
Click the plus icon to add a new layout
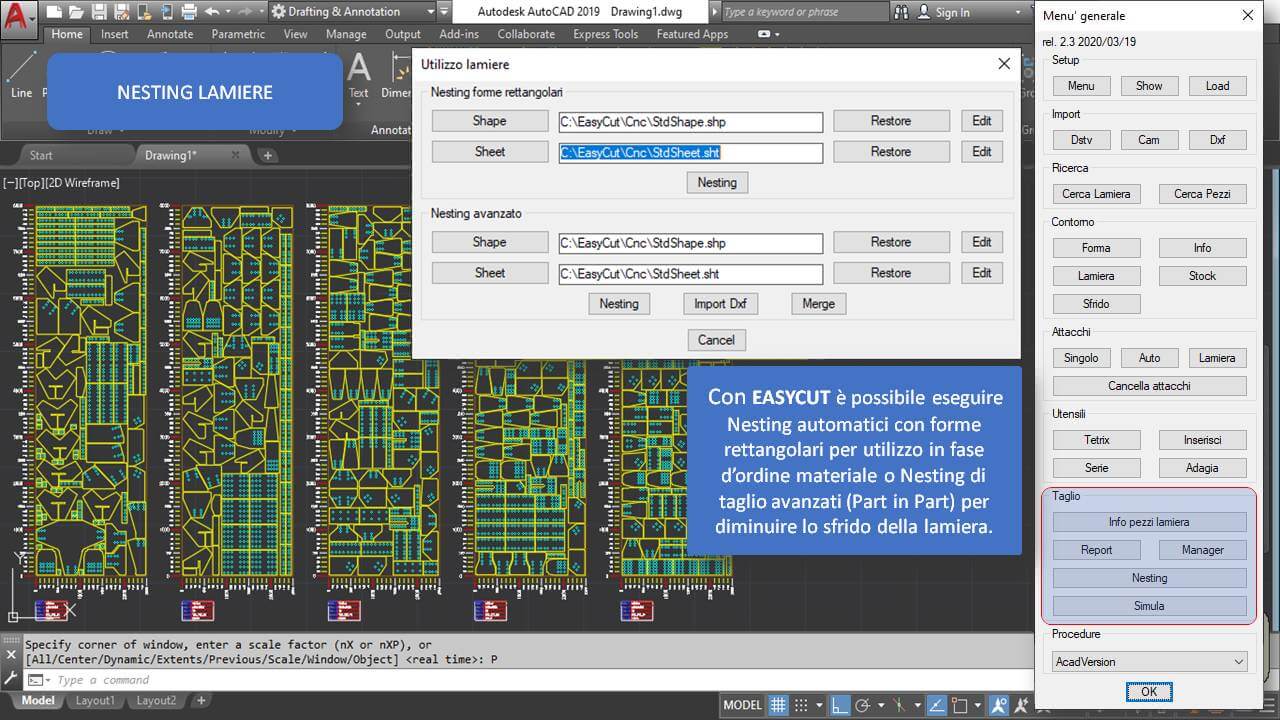(x=201, y=701)
